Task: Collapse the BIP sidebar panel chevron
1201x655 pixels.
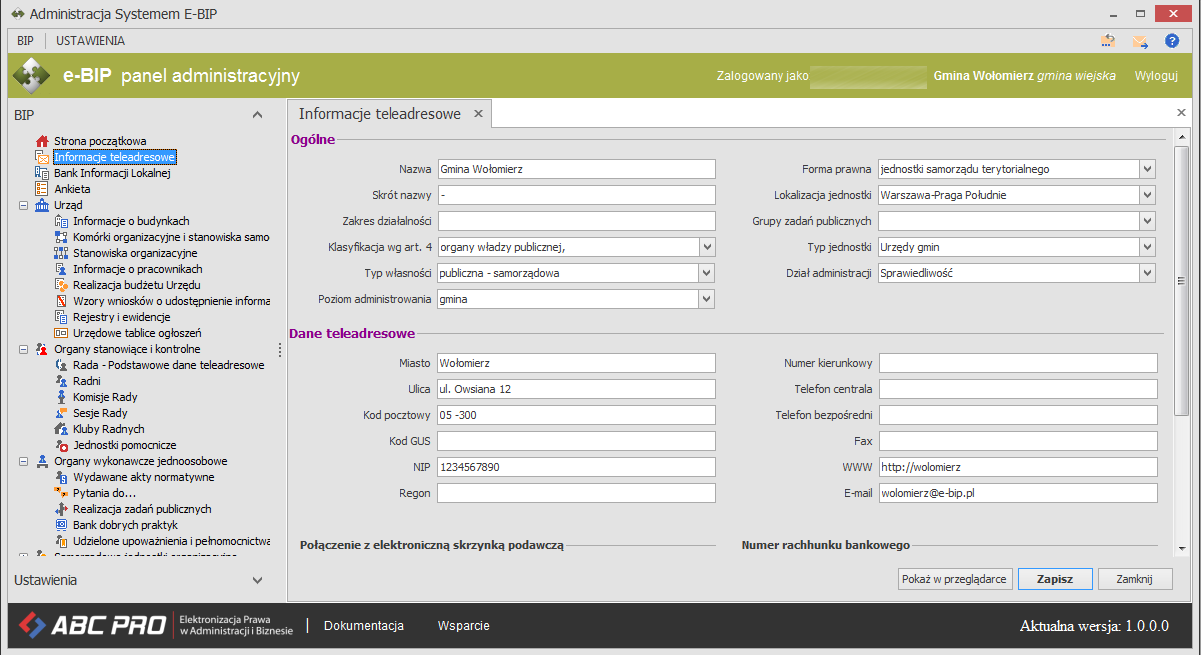Action: click(257, 115)
